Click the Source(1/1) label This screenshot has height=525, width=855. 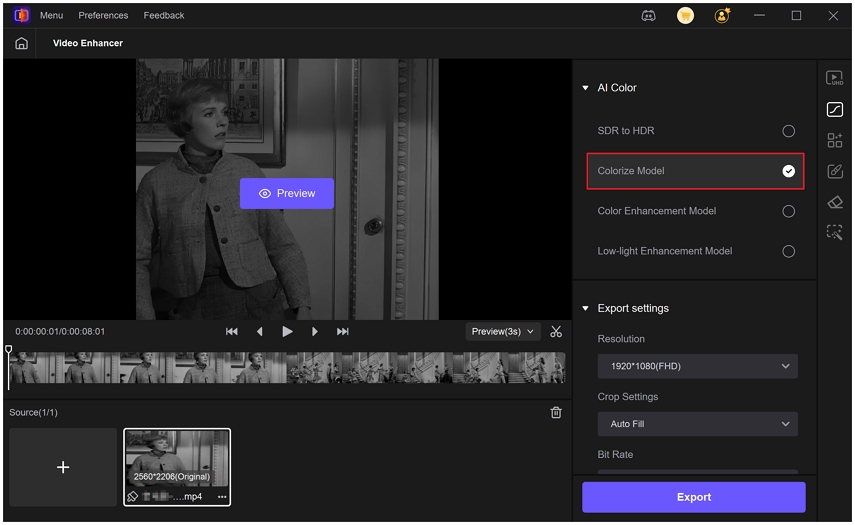coord(33,413)
